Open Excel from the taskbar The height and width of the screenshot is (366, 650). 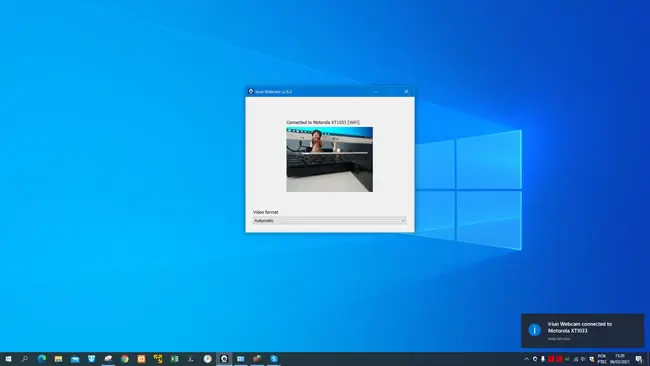coord(175,359)
